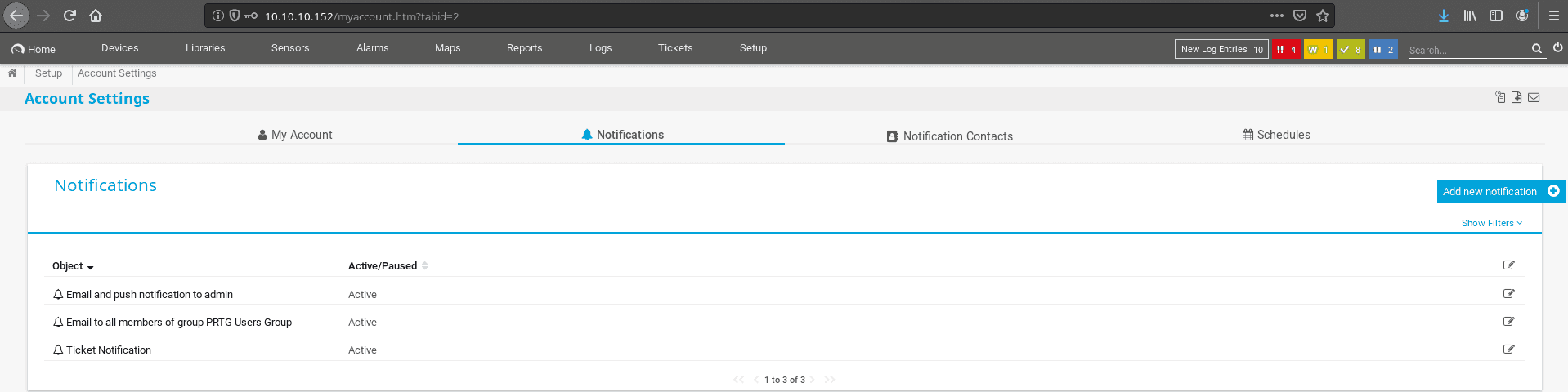Open the Logs menu
Image resolution: width=1568 pixels, height=392 pixels.
(x=601, y=48)
